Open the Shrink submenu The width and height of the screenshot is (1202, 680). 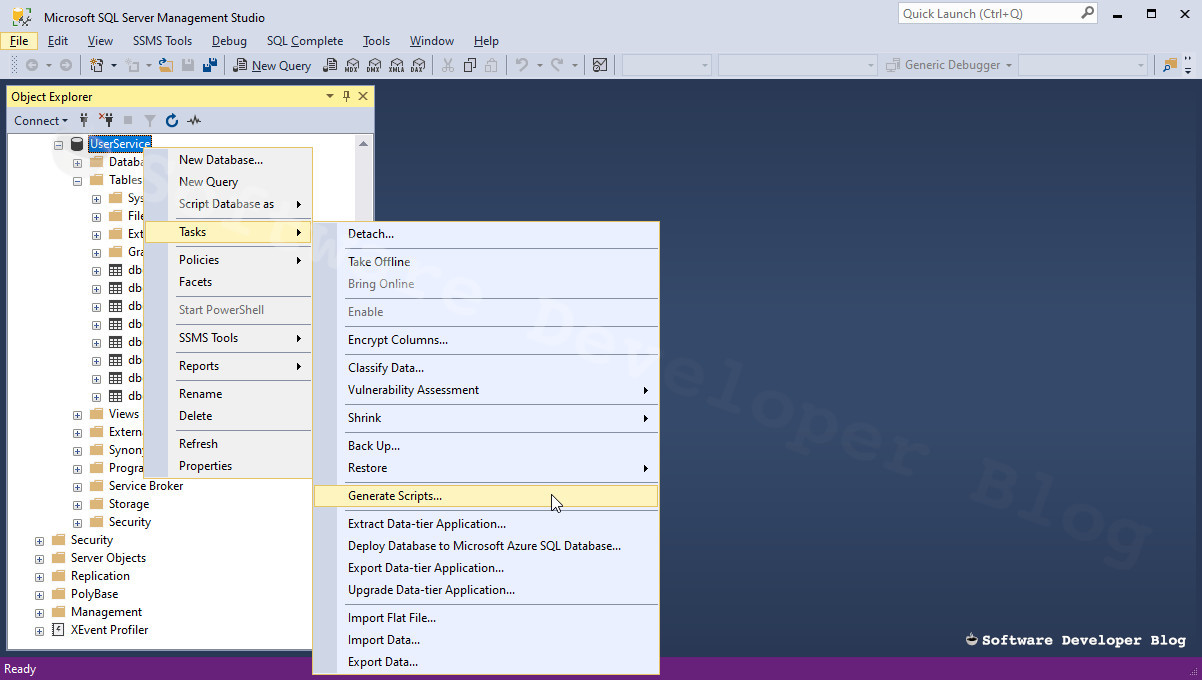point(486,418)
